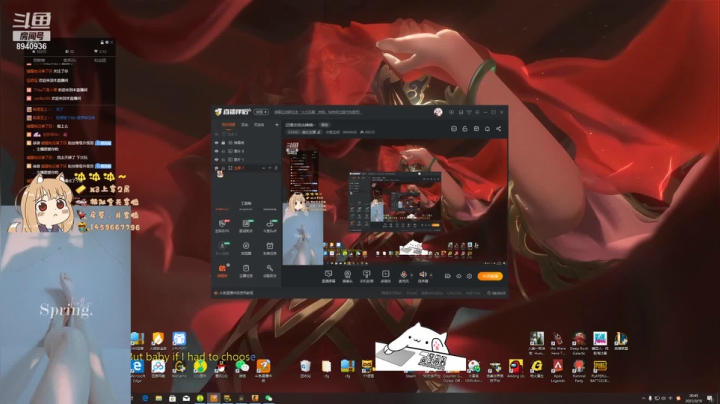Switch to the first scene tab
Viewport: 720px width, 404px height.
(x=228, y=125)
